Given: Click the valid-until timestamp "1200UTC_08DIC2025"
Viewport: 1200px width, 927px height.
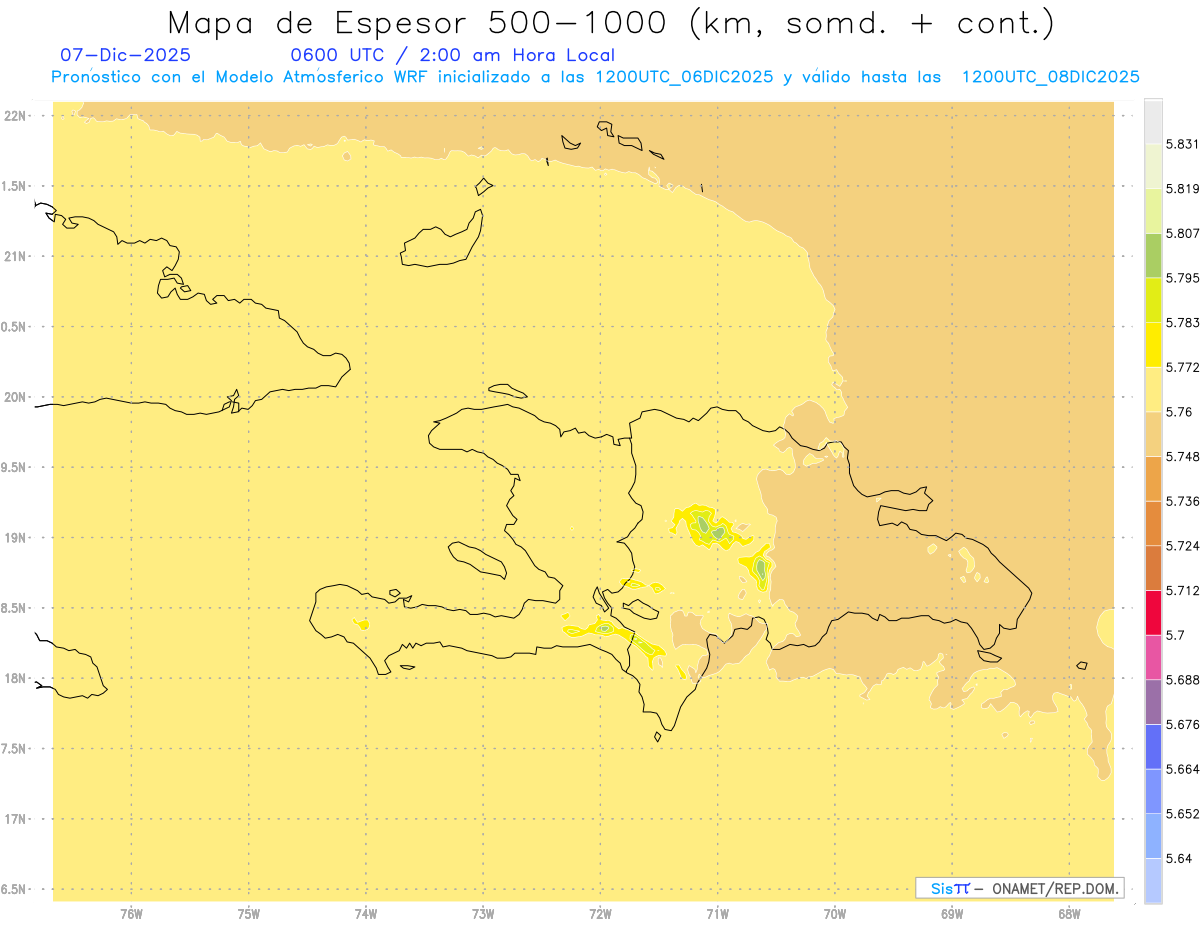Looking at the screenshot, I should pyautogui.click(x=1050, y=77).
